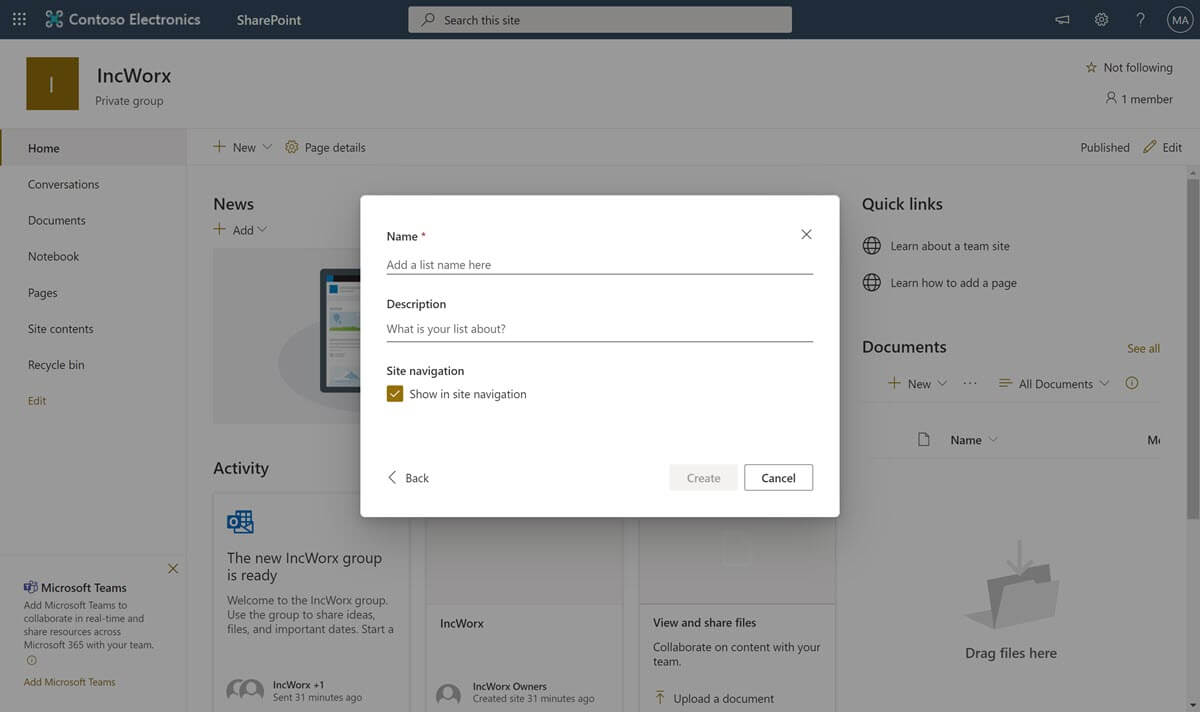1200x712 pixels.
Task: Click the IncWorx site title
Action: tap(134, 75)
